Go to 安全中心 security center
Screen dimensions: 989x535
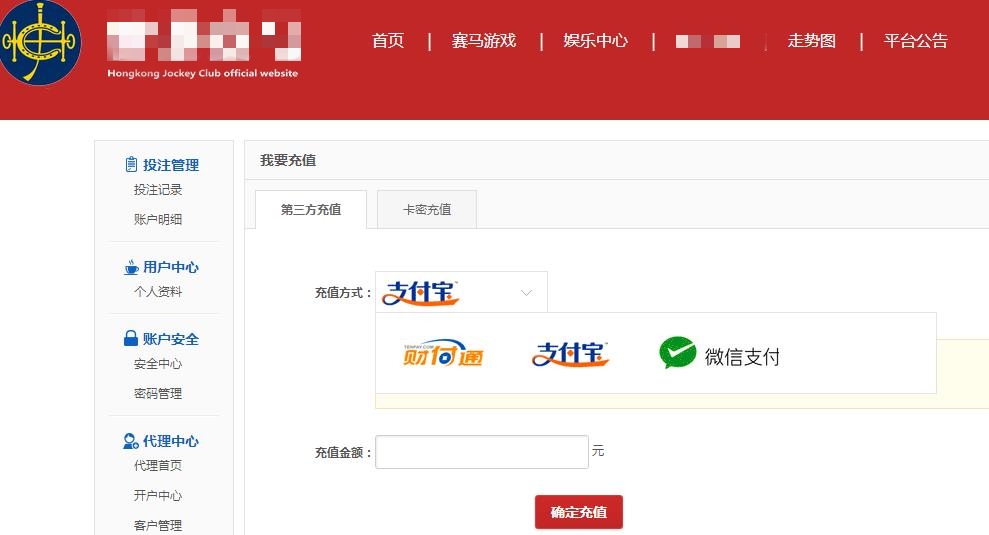(158, 364)
